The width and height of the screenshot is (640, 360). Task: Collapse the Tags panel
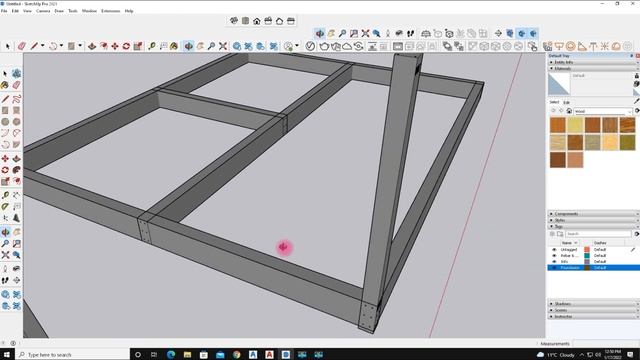tap(593, 226)
